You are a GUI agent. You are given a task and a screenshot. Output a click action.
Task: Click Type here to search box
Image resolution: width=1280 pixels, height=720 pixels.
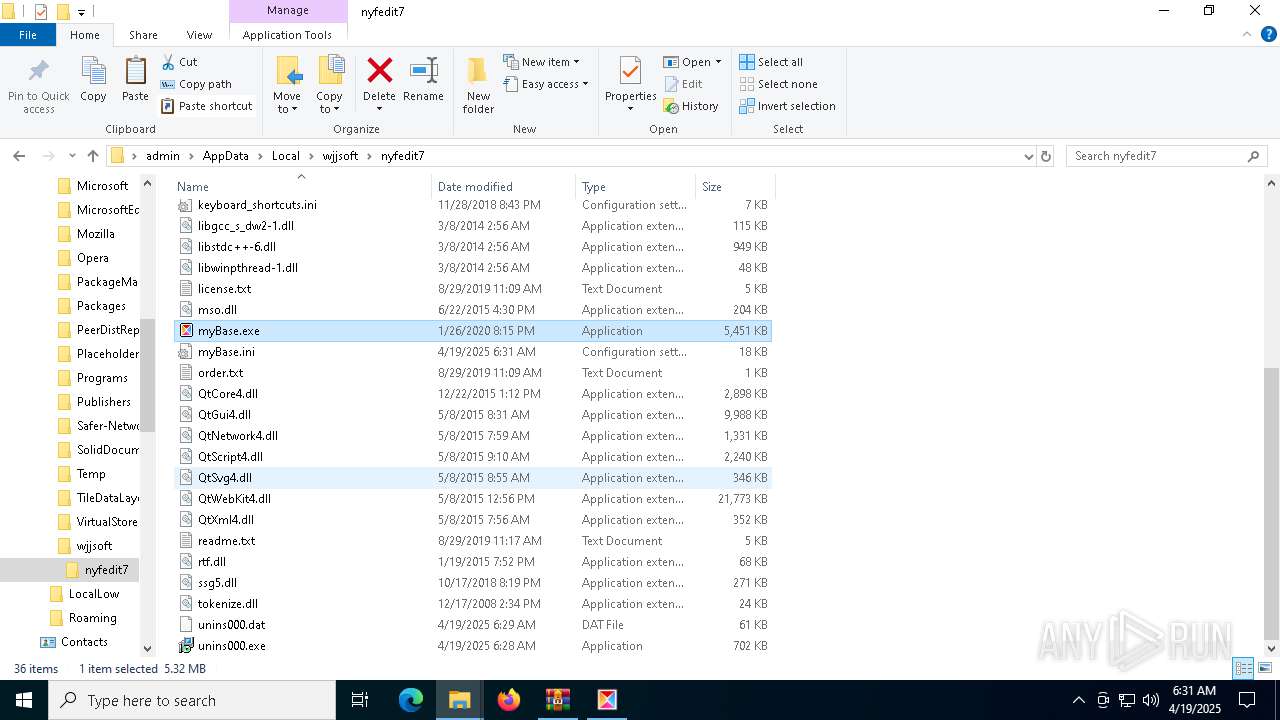click(x=191, y=700)
